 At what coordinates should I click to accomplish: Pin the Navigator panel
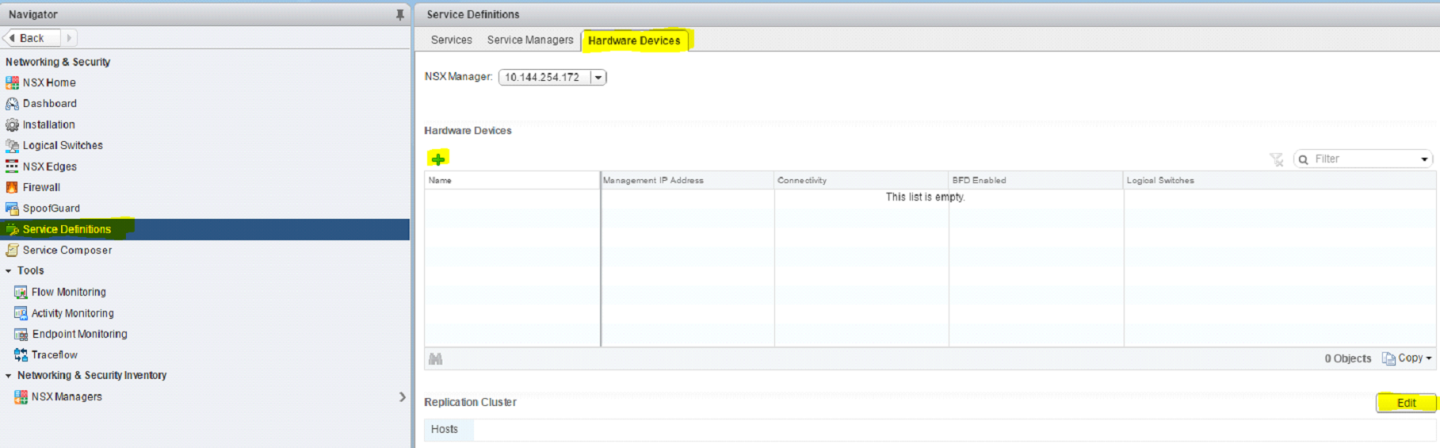point(400,14)
